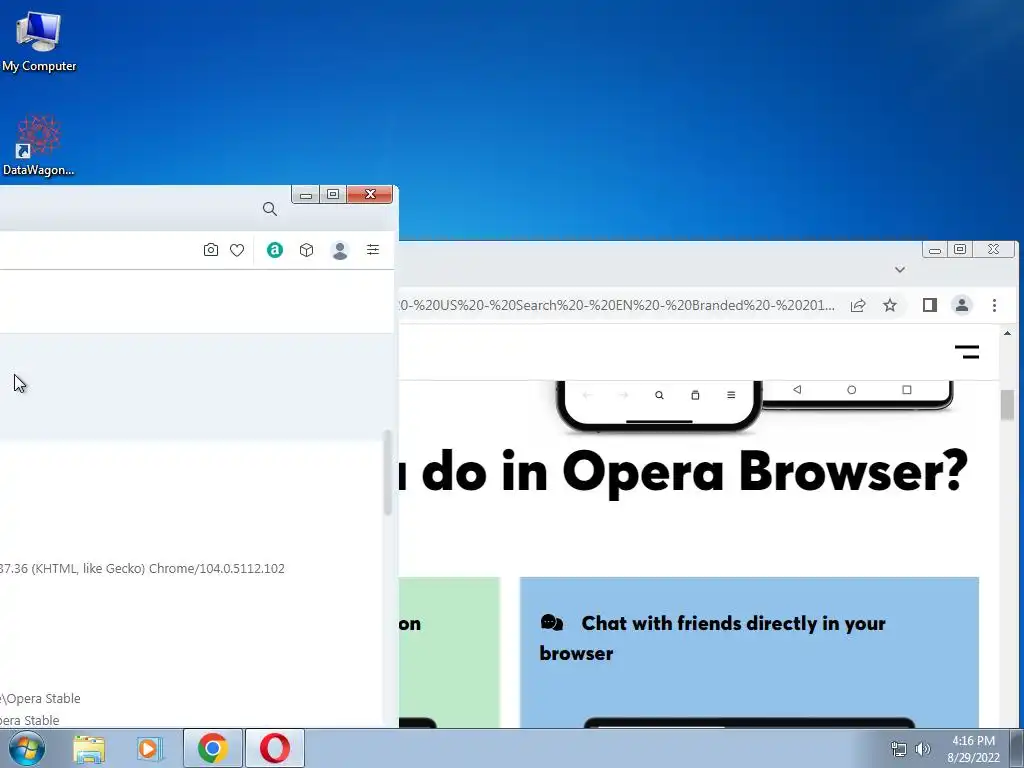Click the chat bubbles icon on the blue card

tap(552, 623)
